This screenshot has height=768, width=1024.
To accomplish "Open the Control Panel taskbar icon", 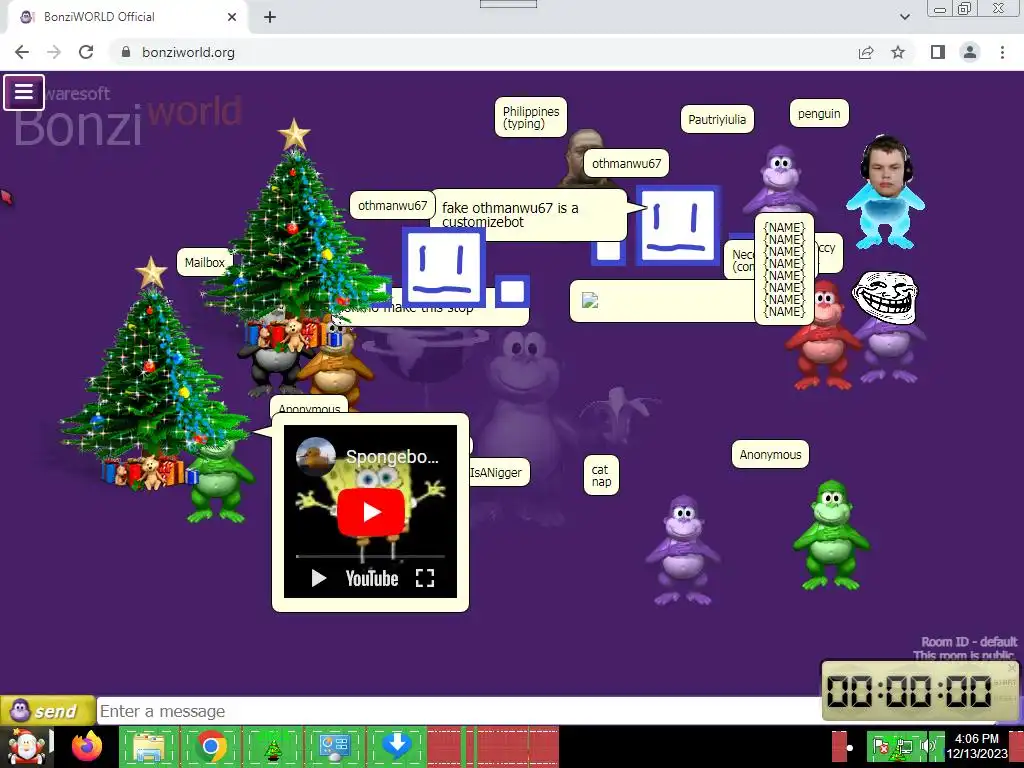I will point(334,746).
